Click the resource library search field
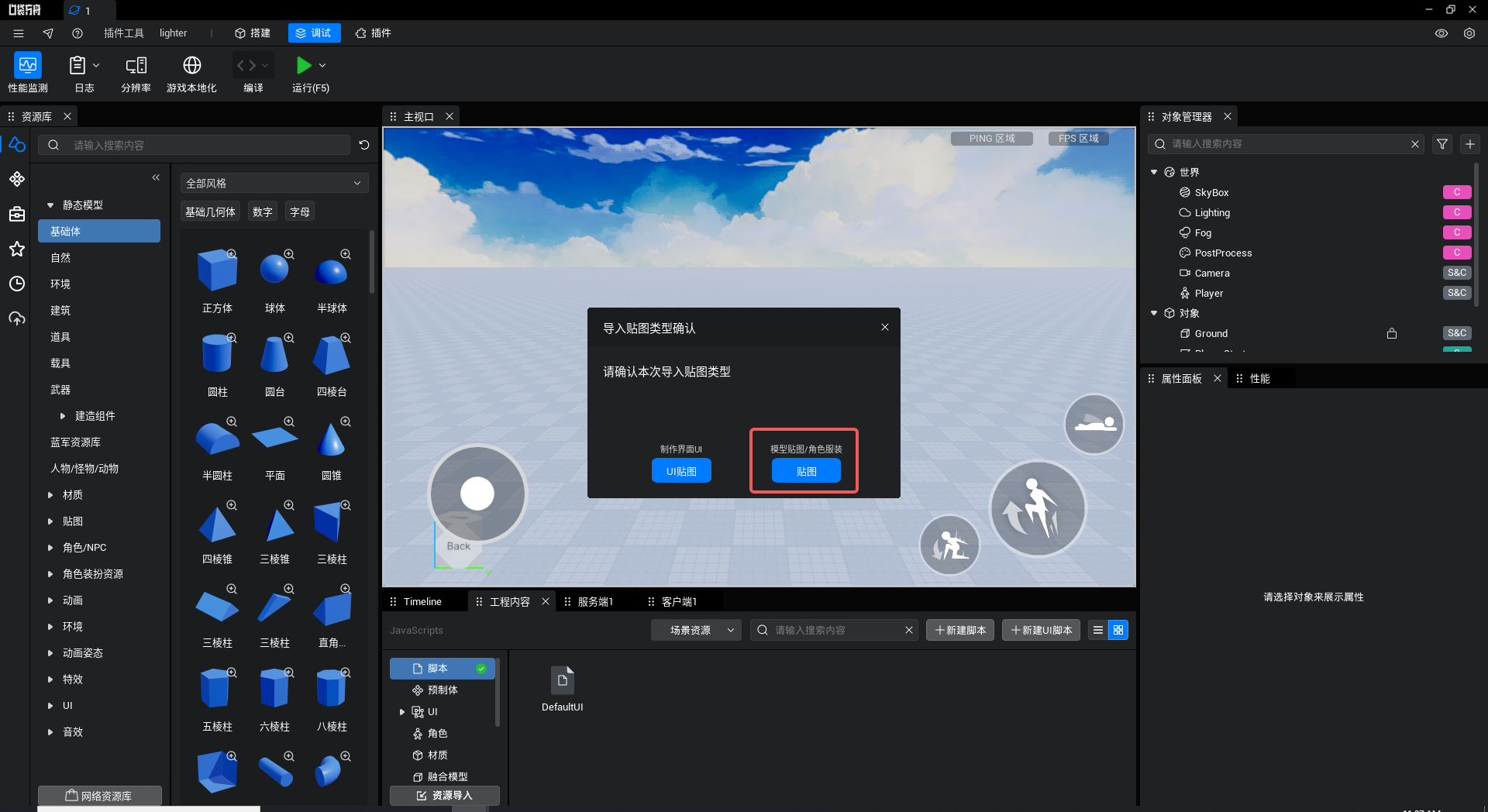 pyautogui.click(x=194, y=145)
